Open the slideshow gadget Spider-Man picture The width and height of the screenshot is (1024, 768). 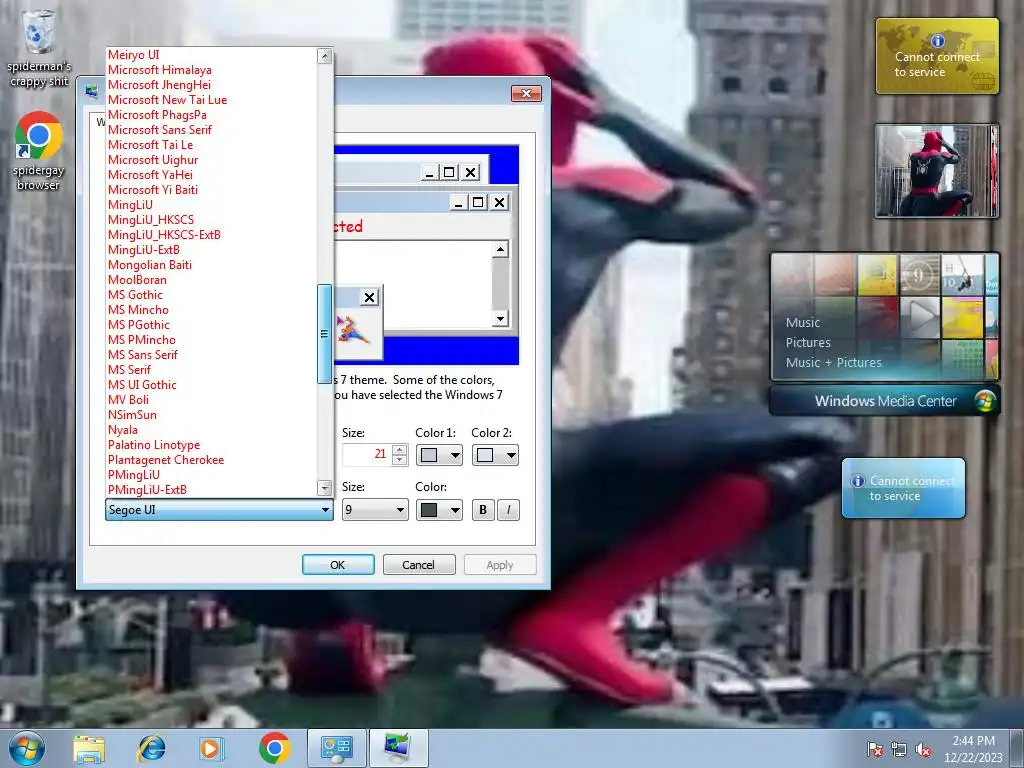(x=936, y=170)
